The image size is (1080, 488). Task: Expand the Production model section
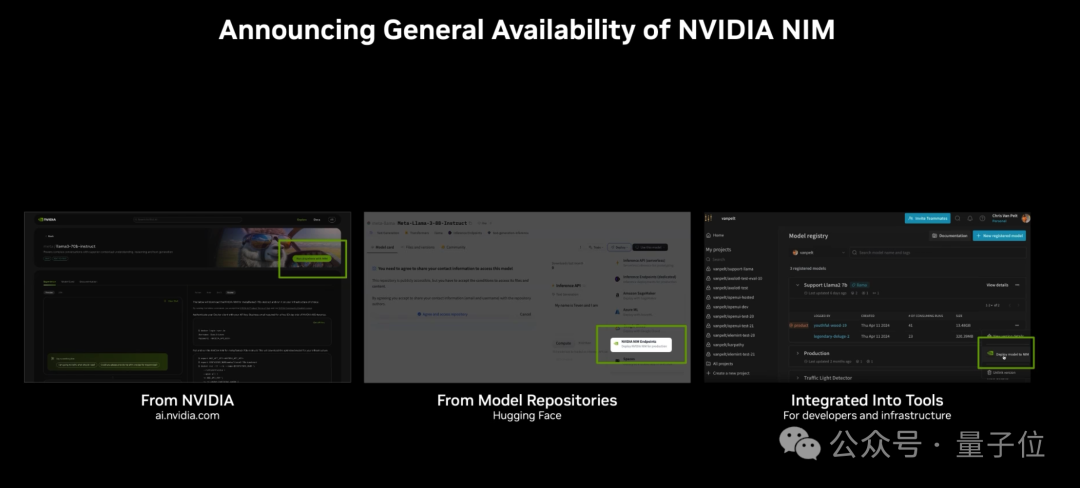pos(799,353)
